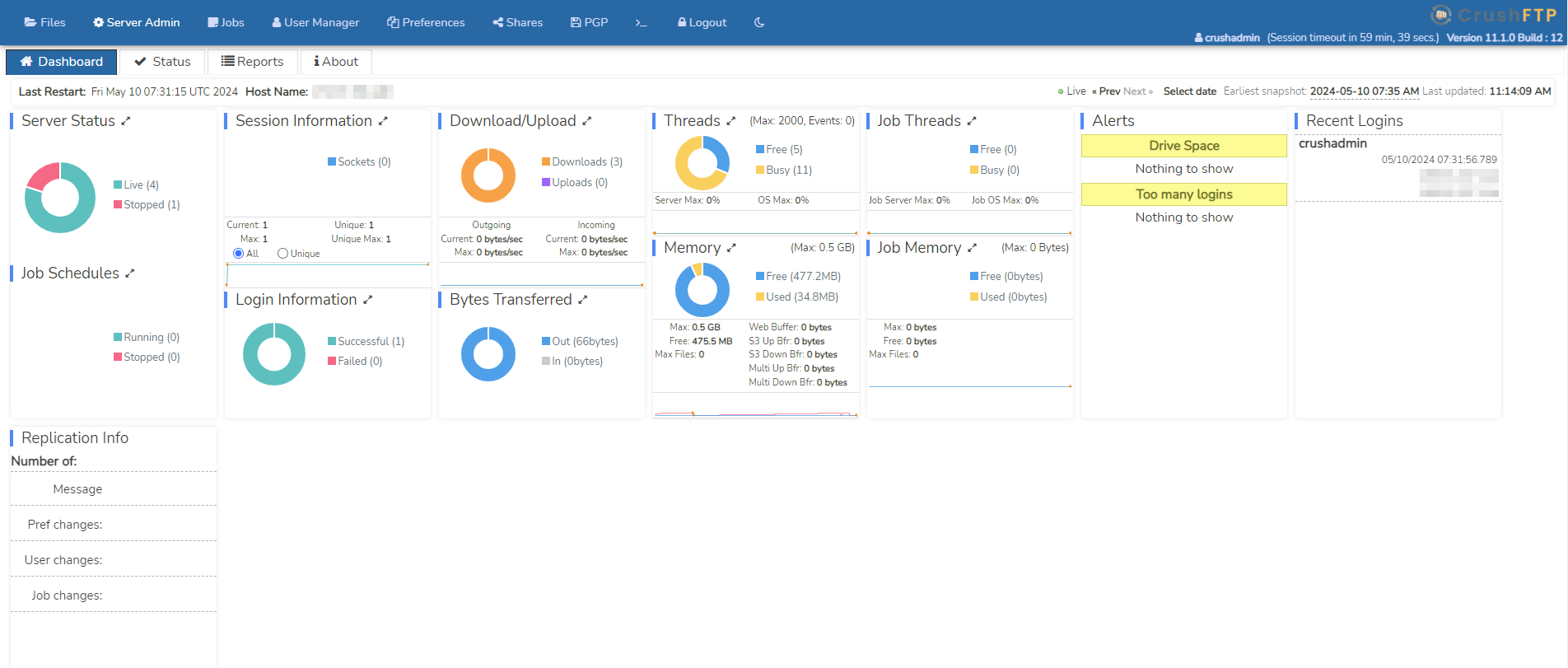
Task: Expand the Memory panel
Action: click(x=731, y=248)
